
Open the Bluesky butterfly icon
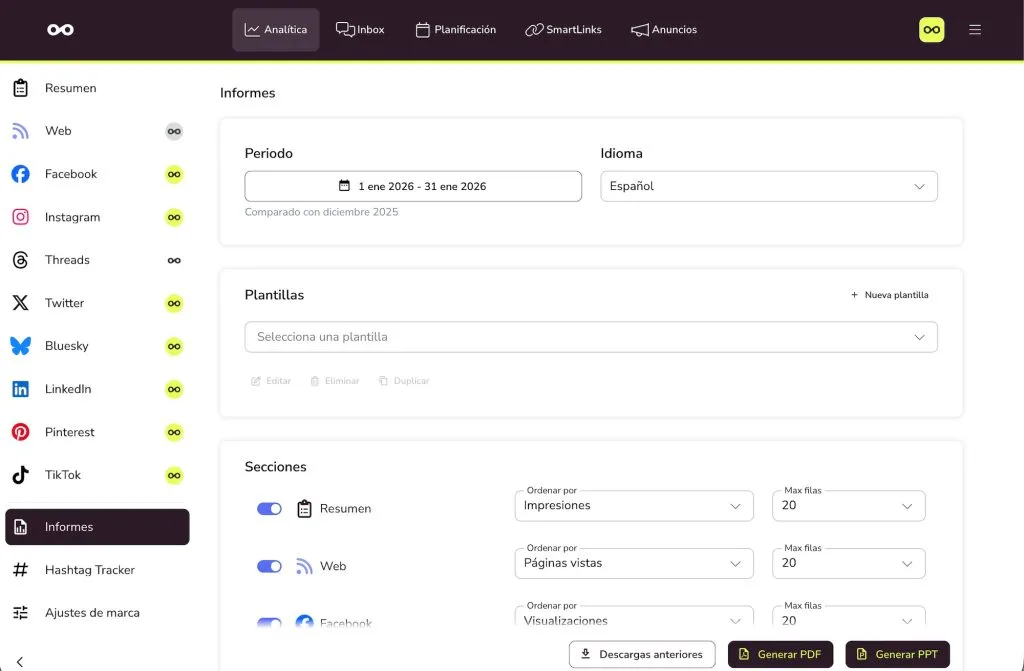coord(20,346)
